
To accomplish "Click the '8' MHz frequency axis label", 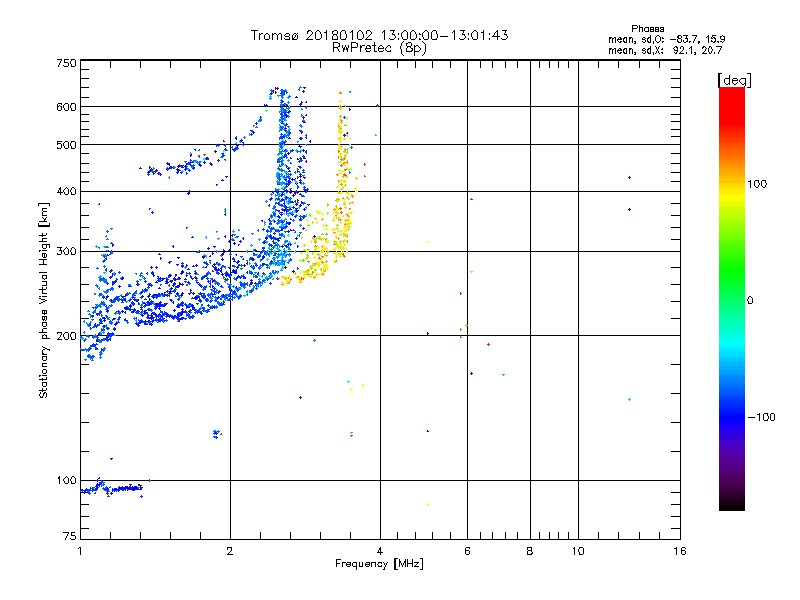I will coord(530,551).
